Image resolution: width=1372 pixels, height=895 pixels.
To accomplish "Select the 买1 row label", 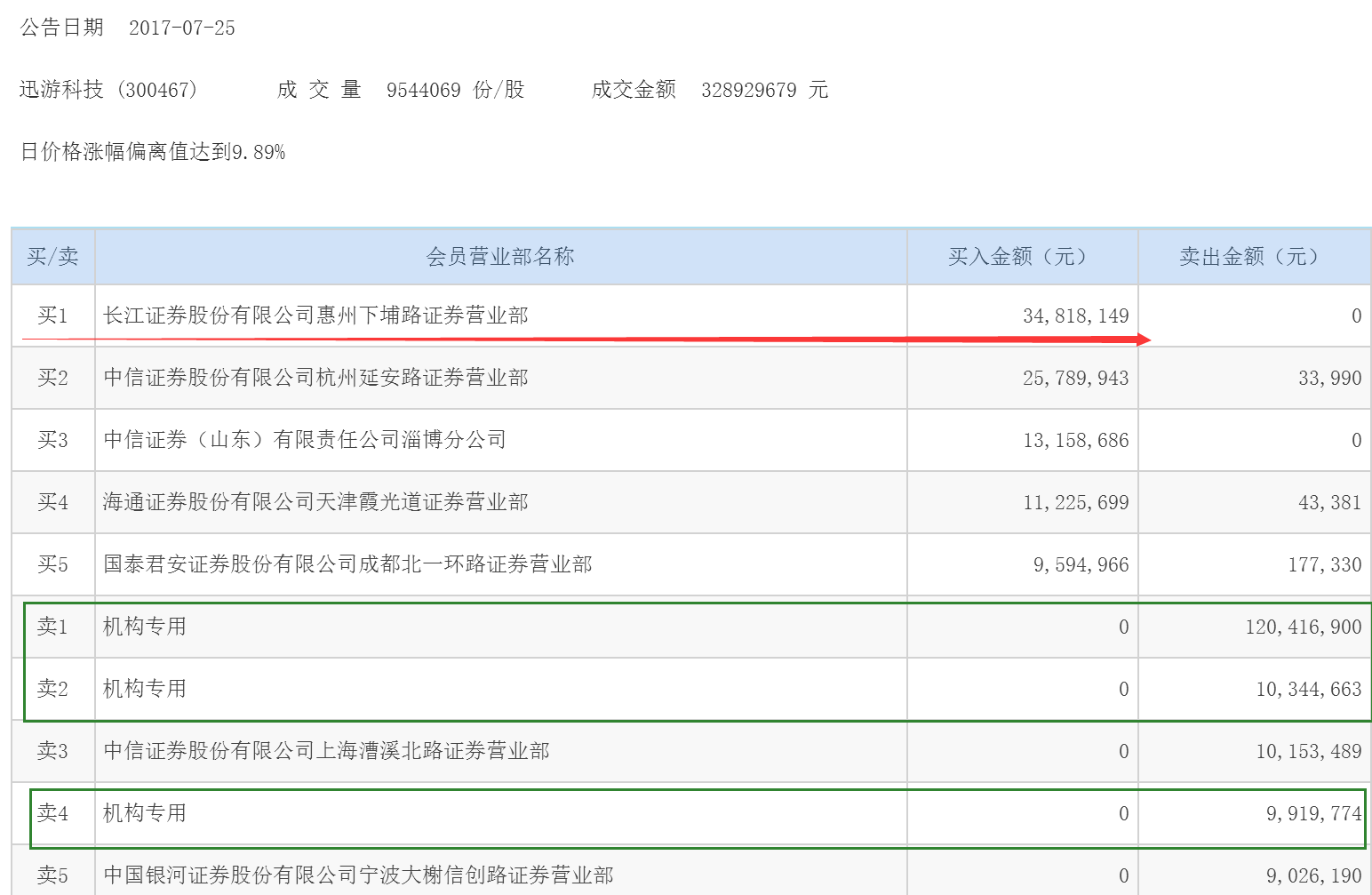I will click(53, 316).
